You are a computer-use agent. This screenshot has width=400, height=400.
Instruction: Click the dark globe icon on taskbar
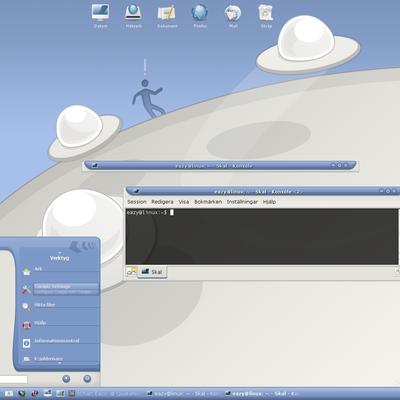click(22, 394)
